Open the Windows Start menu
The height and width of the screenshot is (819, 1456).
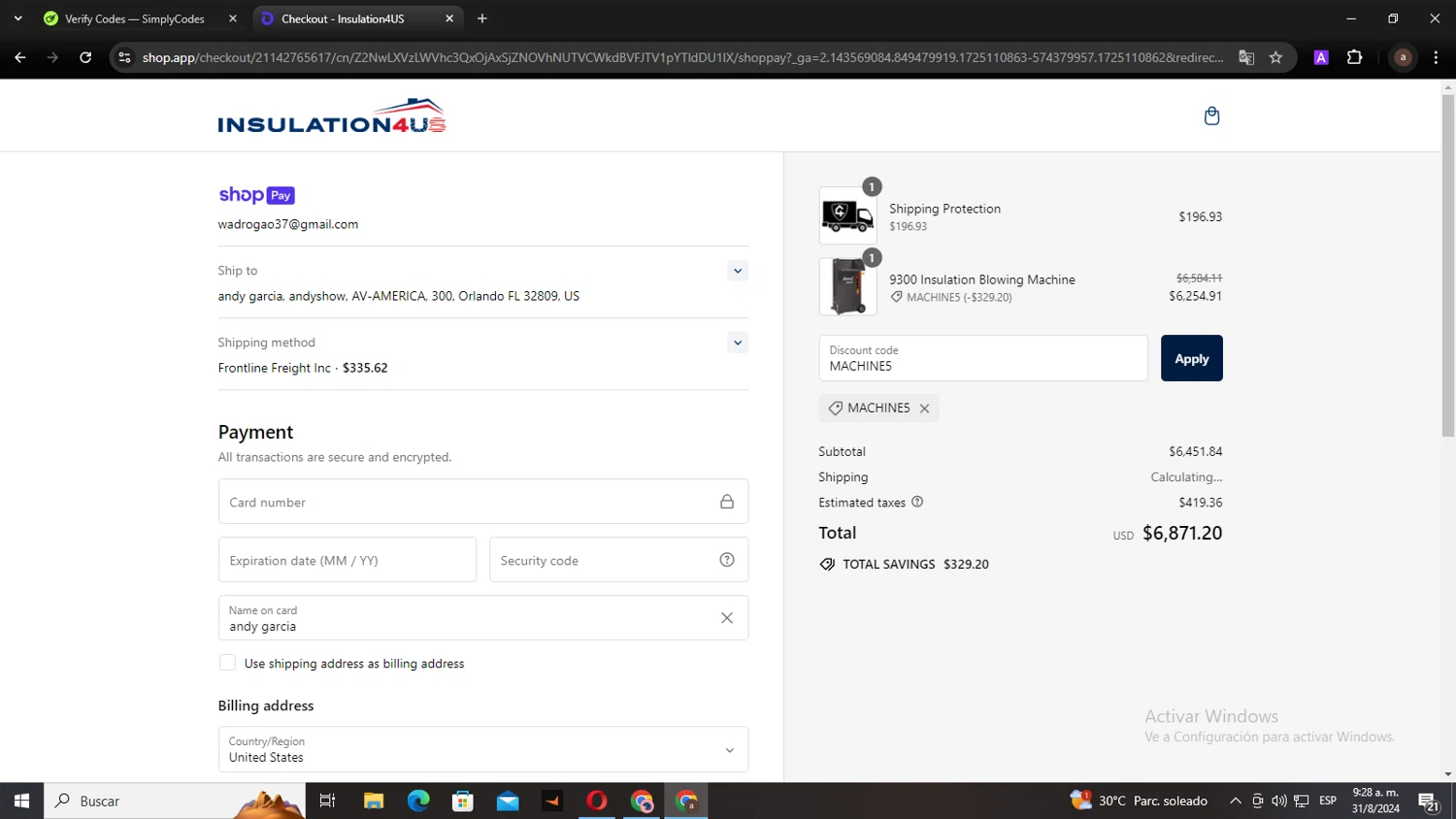coord(21,801)
